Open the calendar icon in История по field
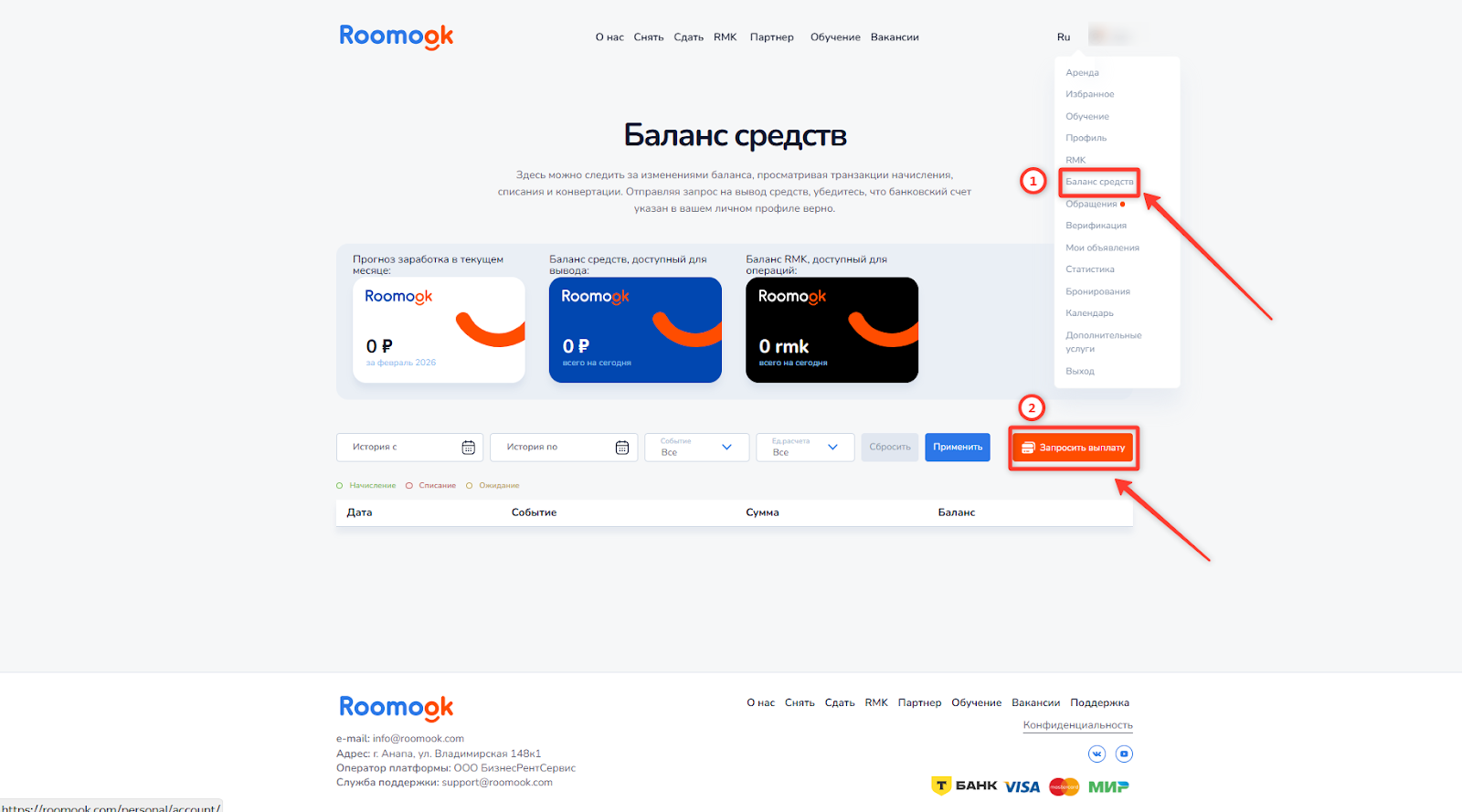1462x812 pixels. pyautogui.click(x=622, y=448)
